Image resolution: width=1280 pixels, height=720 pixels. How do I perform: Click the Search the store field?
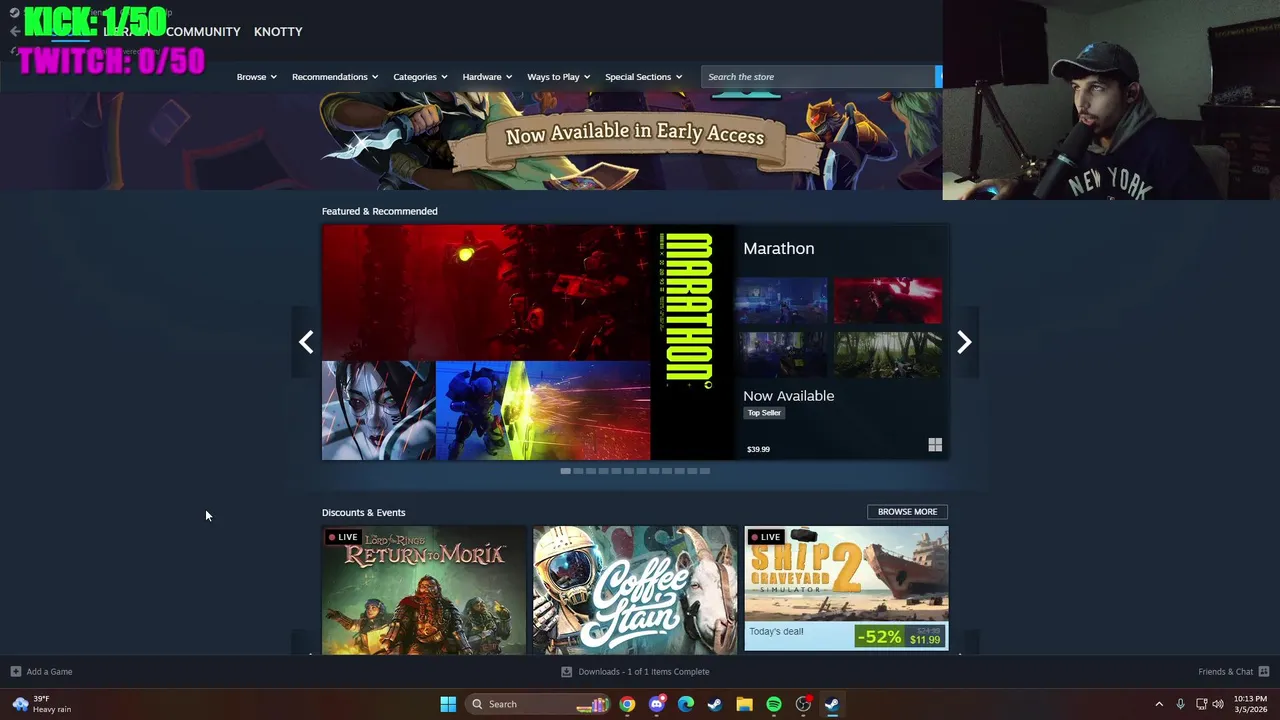(x=818, y=76)
